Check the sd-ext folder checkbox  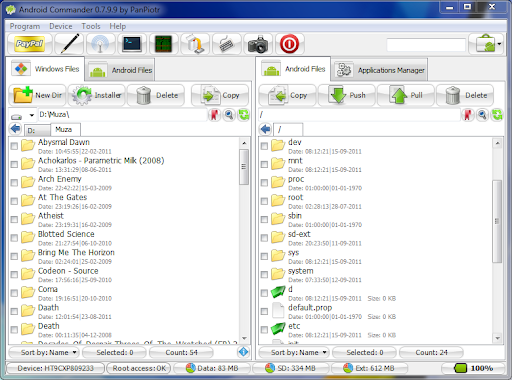[264, 238]
